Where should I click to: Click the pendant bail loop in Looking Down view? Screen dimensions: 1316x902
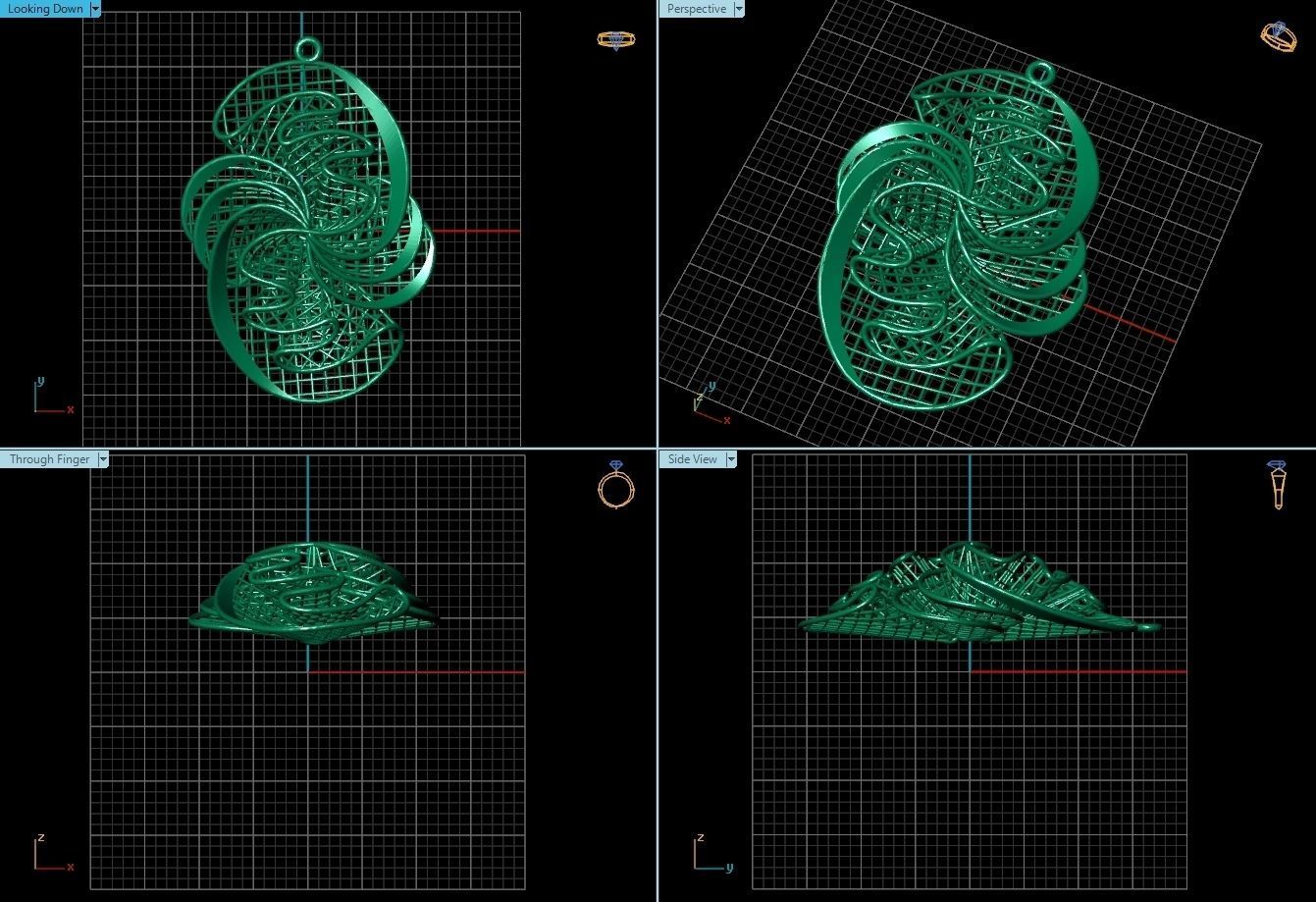pos(307,48)
